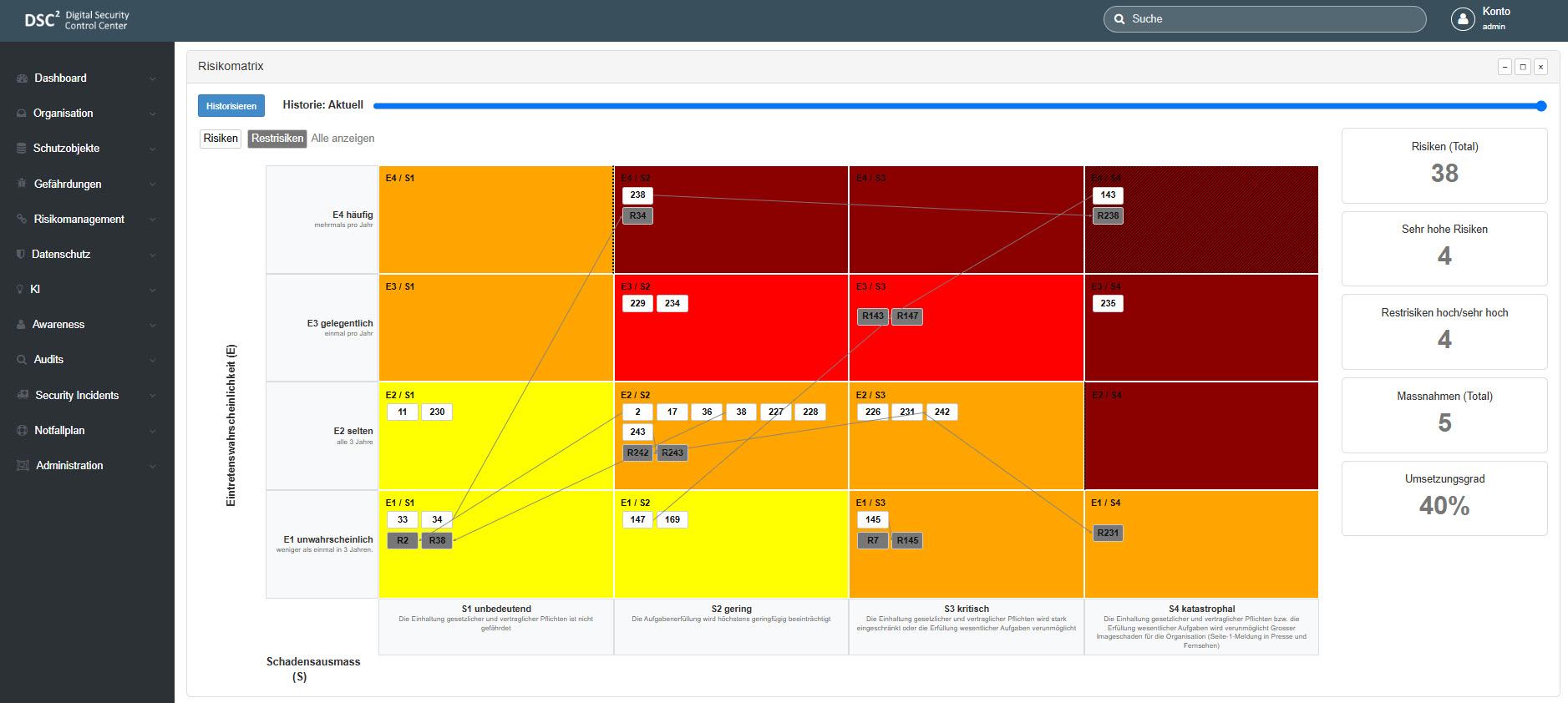Focus the Suche search field
1568x703 pixels.
1265,19
